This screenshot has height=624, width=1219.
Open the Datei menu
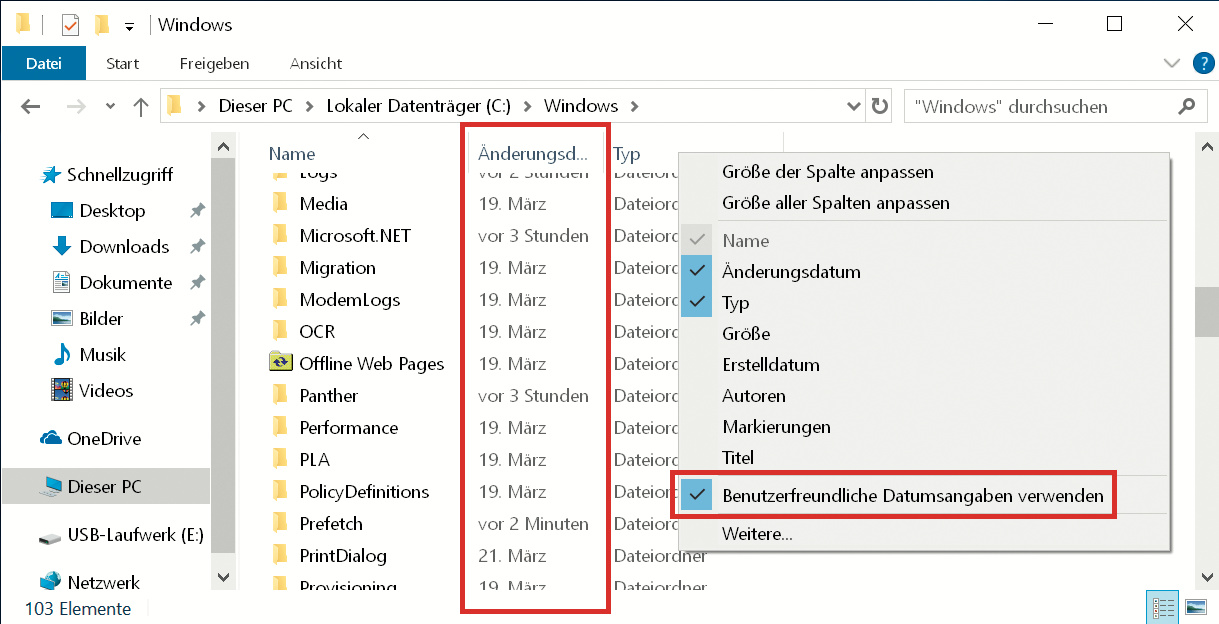pos(44,63)
